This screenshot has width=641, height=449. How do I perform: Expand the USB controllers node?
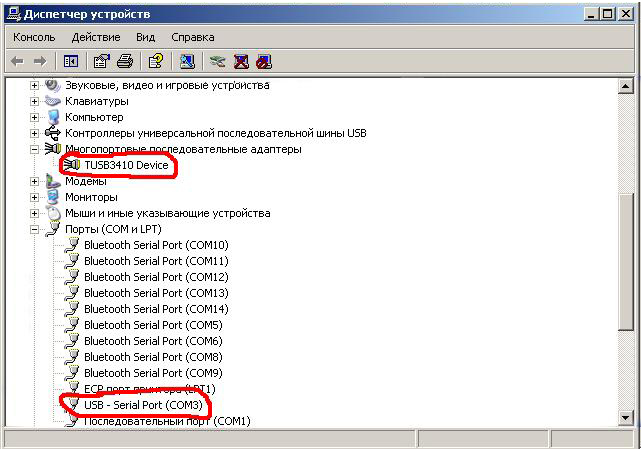[x=35, y=133]
